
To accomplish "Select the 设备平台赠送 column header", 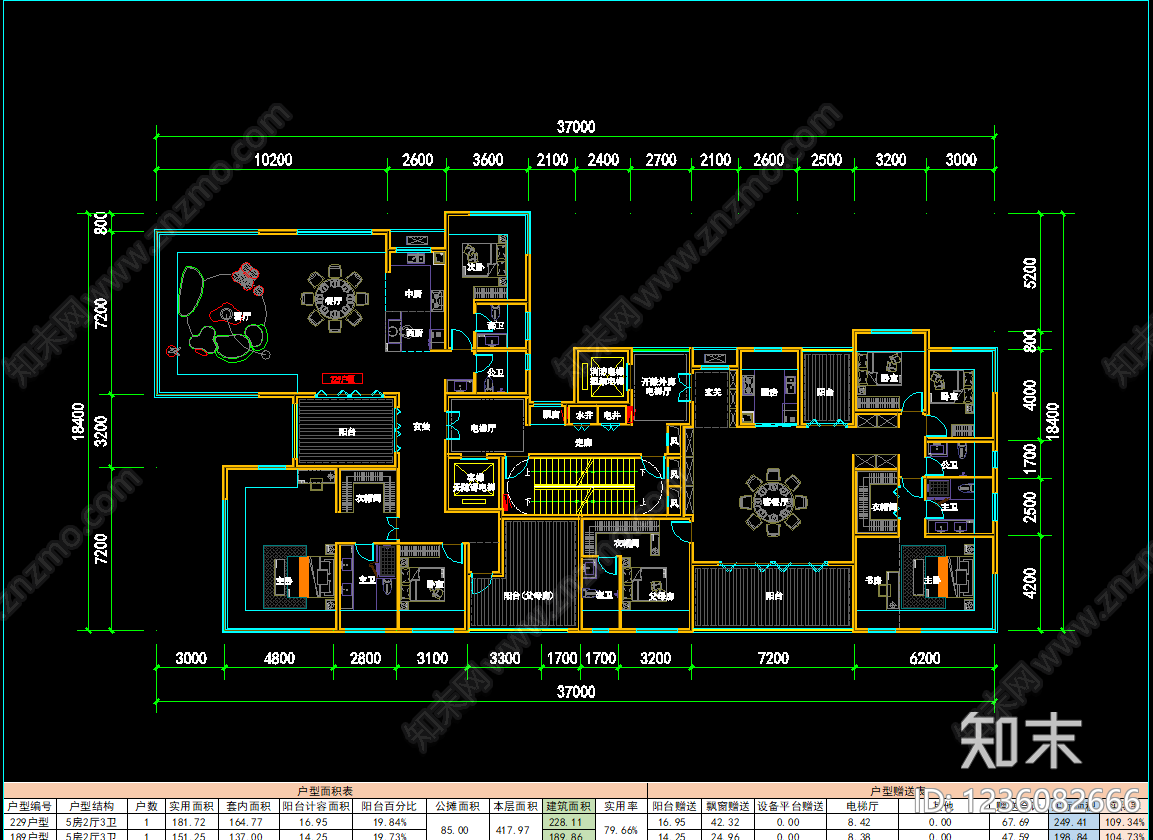I will coord(790,806).
